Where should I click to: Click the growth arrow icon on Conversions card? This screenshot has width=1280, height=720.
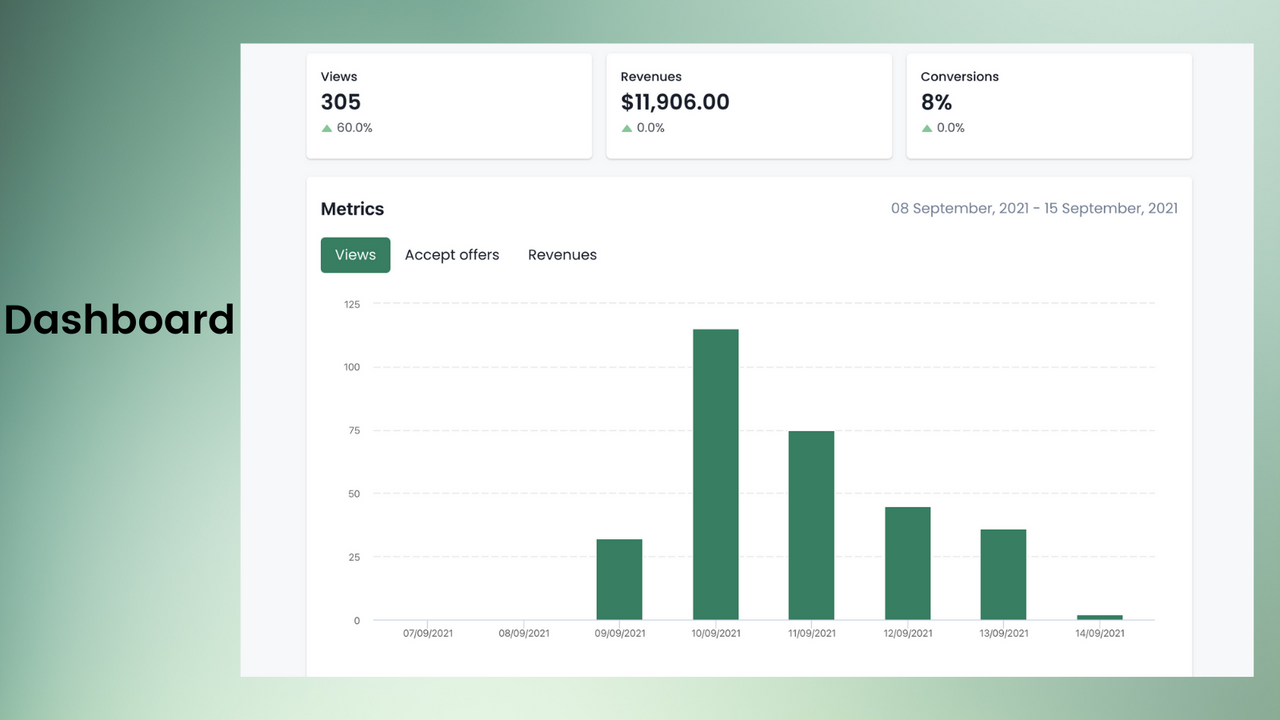(x=927, y=127)
